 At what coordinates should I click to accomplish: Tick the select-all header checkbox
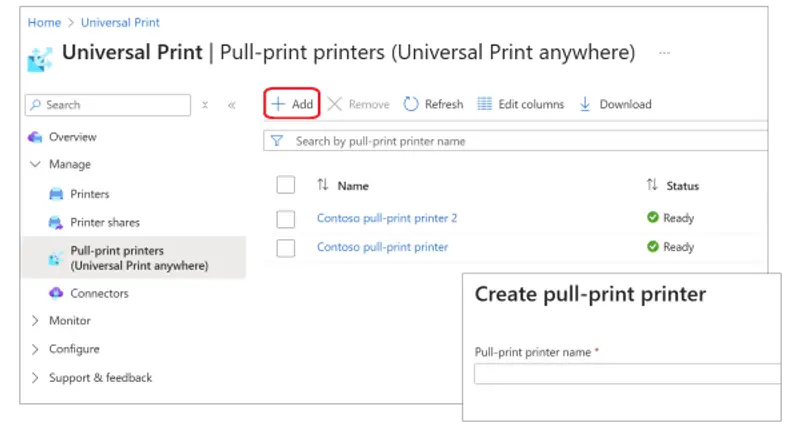(286, 185)
